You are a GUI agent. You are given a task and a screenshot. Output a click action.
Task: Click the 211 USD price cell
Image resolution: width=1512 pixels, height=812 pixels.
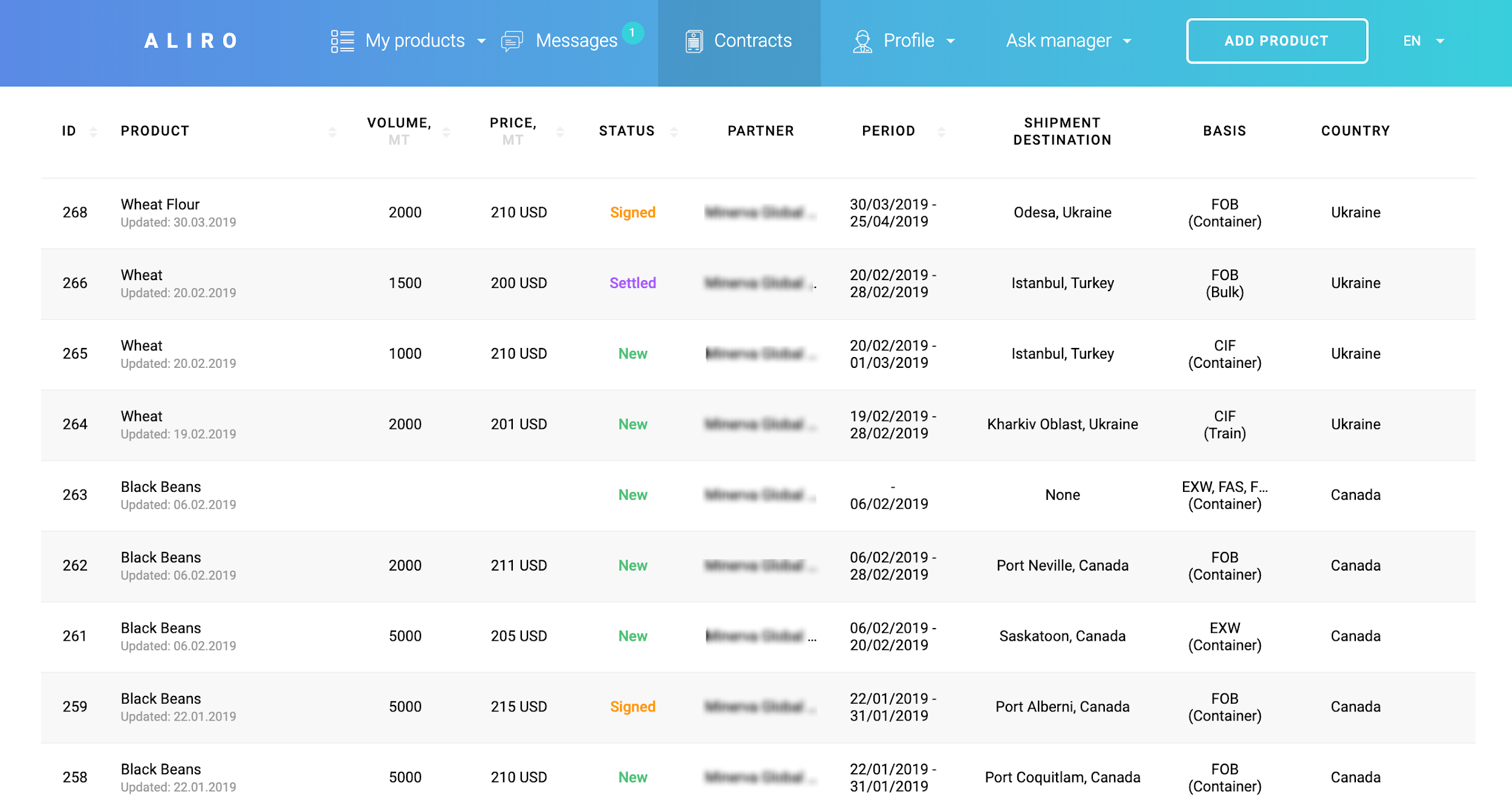click(518, 566)
